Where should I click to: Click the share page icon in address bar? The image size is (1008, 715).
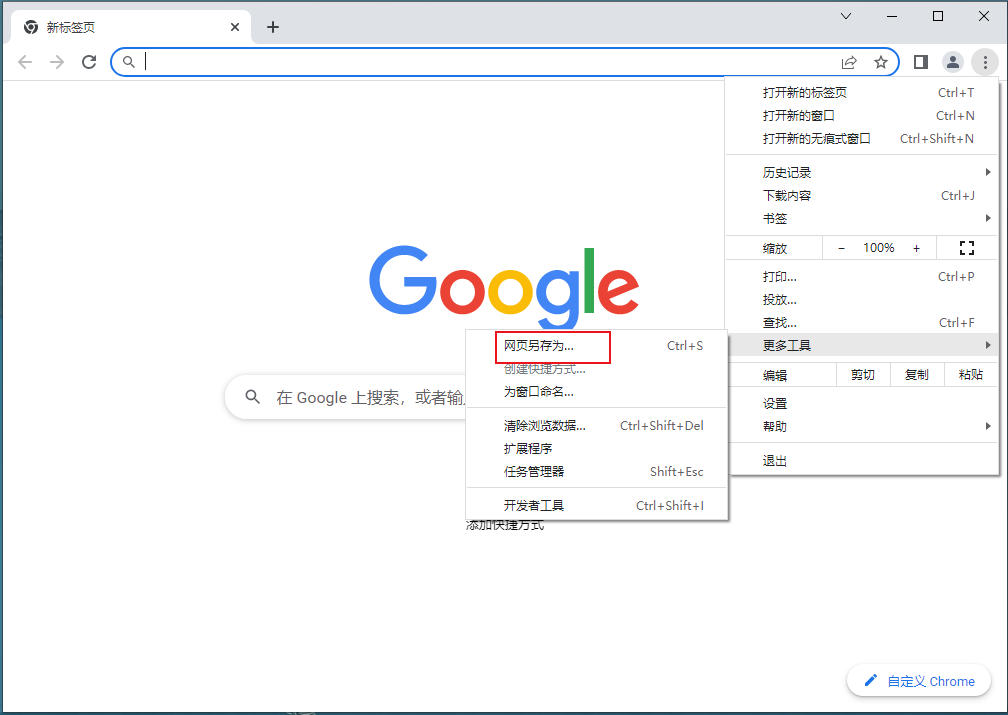pyautogui.click(x=849, y=62)
